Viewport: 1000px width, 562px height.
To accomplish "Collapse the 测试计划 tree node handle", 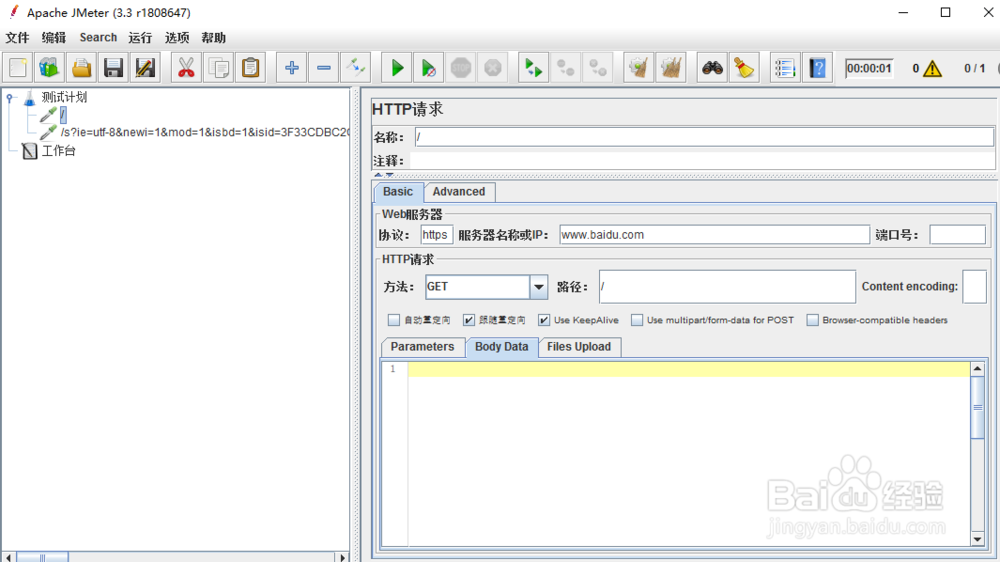I will click(x=10, y=98).
